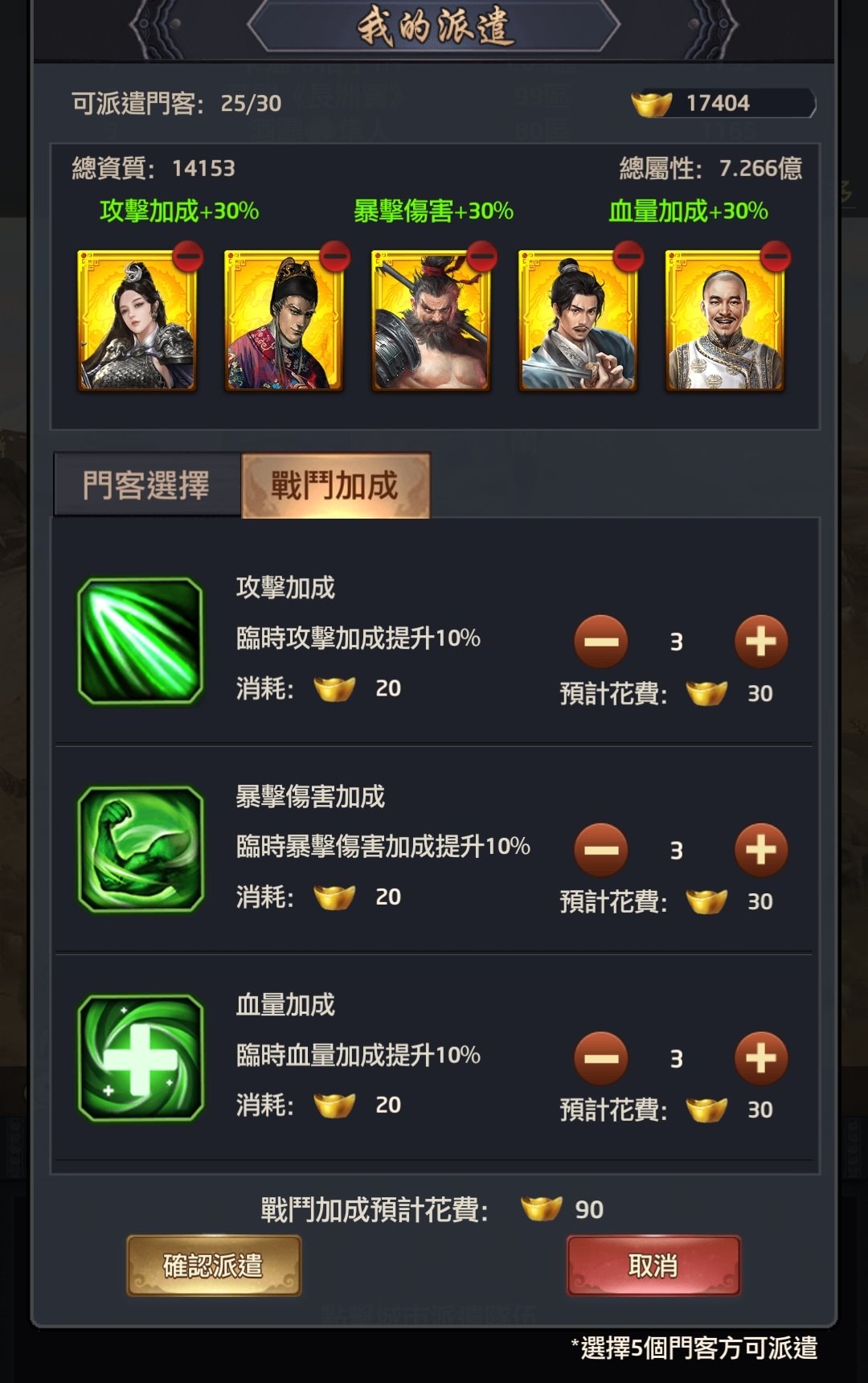The image size is (868, 1383).
Task: Tap the green slash 攻擊加成 skill icon
Action: [x=140, y=641]
